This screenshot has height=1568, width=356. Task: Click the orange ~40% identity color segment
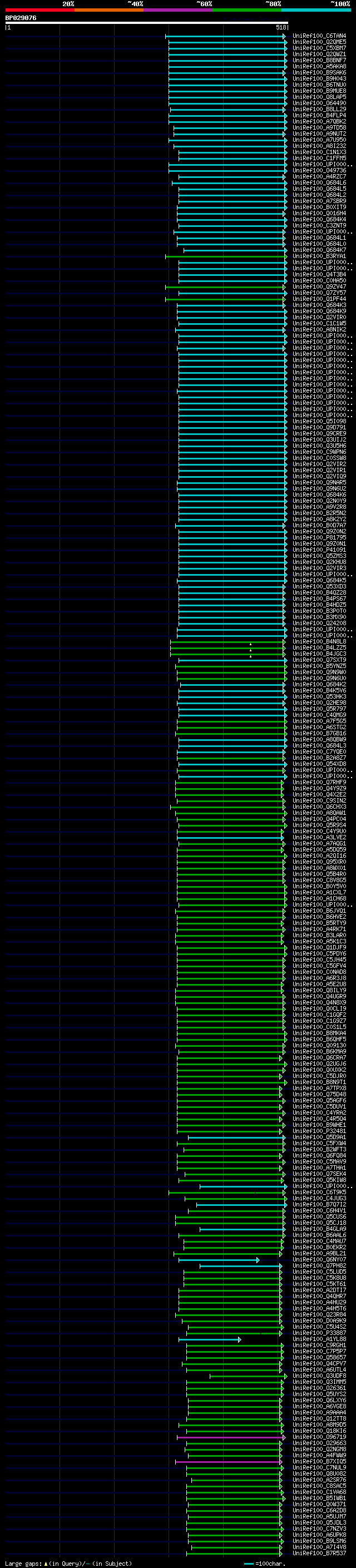109,10
